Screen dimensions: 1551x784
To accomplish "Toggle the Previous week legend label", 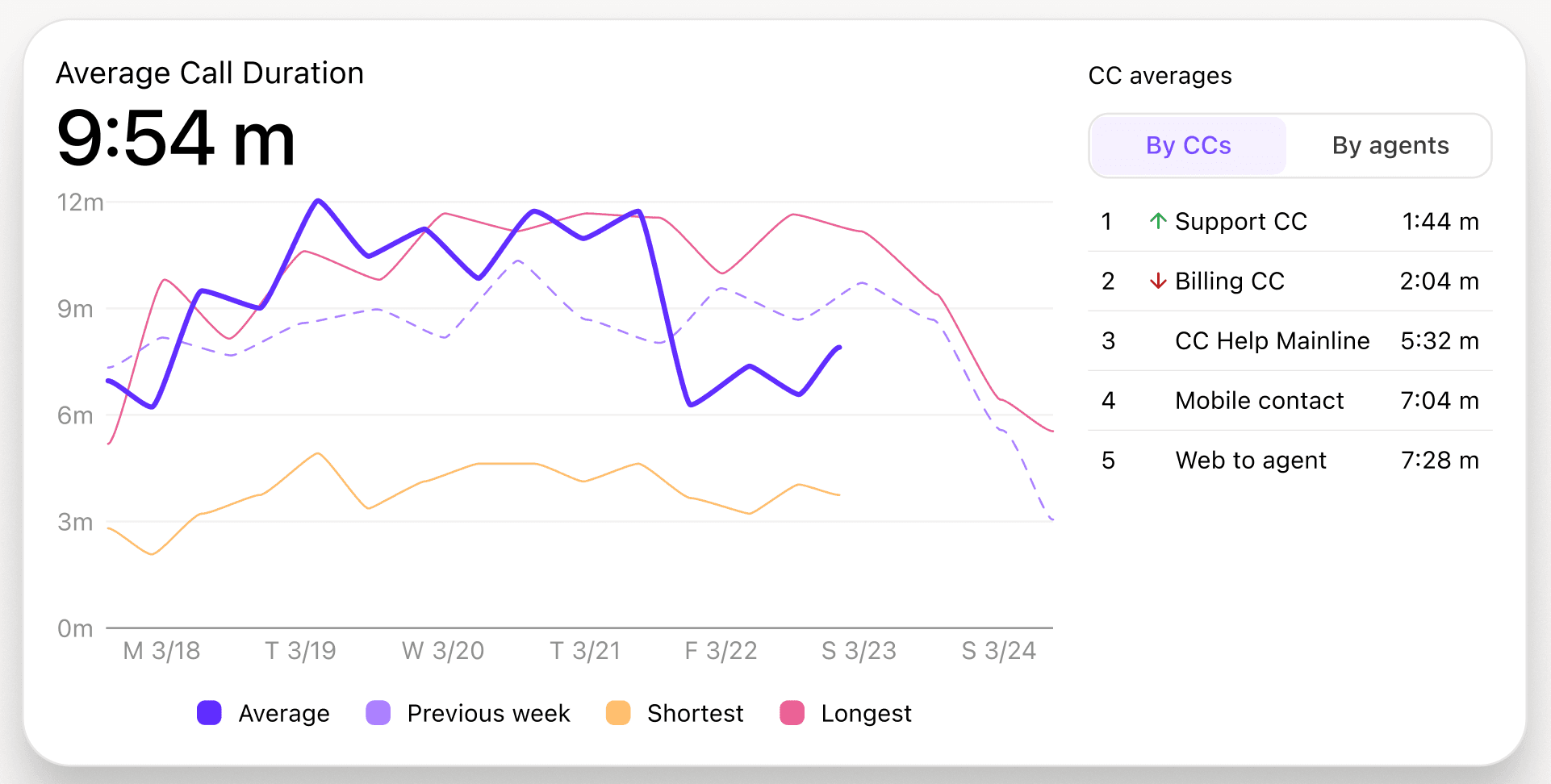I will click(488, 714).
